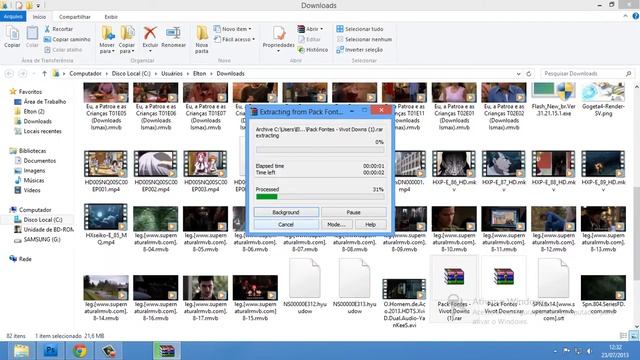Open File Explorer from the taskbar
Viewport: 640px width, 360px height.
(21, 351)
